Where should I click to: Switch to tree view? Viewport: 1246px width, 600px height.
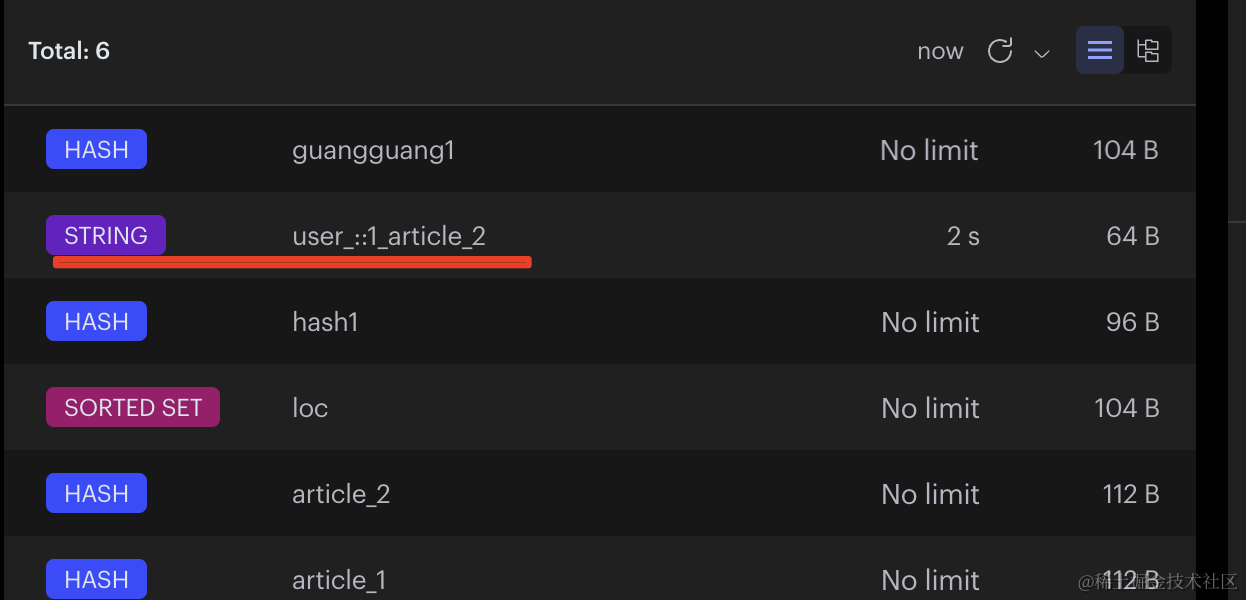pyautogui.click(x=1148, y=51)
